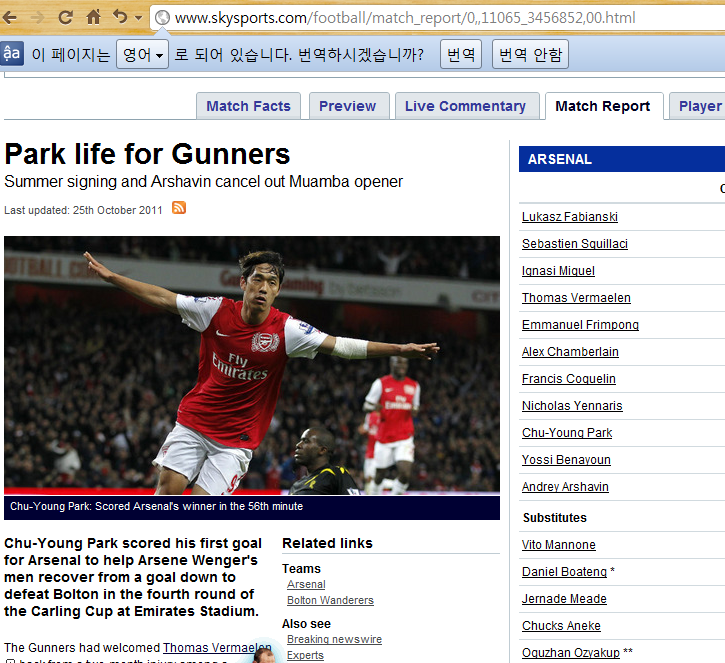
Task: Open the Andrey Arshavin player link
Action: [x=565, y=487]
